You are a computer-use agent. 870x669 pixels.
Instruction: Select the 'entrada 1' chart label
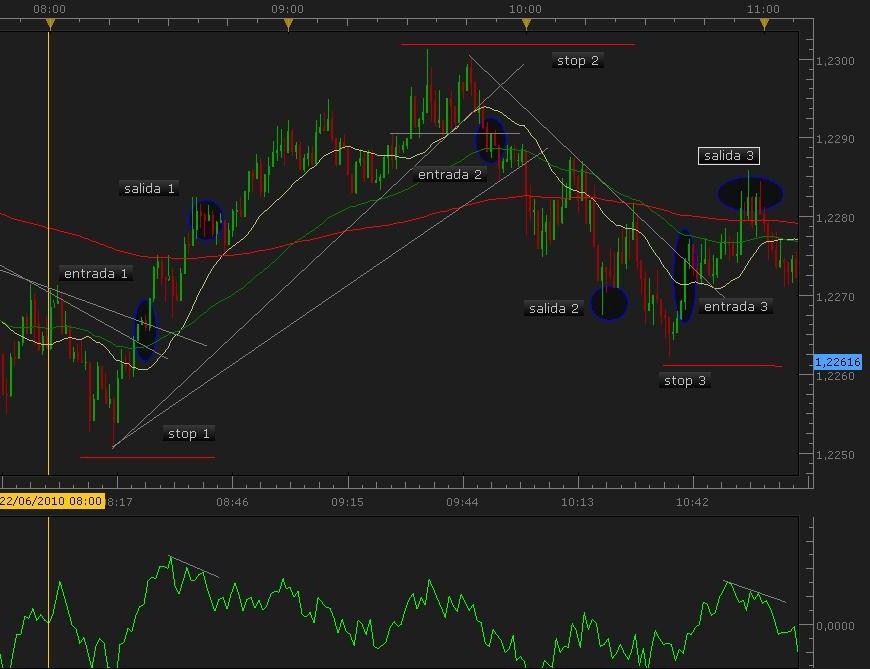[x=96, y=273]
